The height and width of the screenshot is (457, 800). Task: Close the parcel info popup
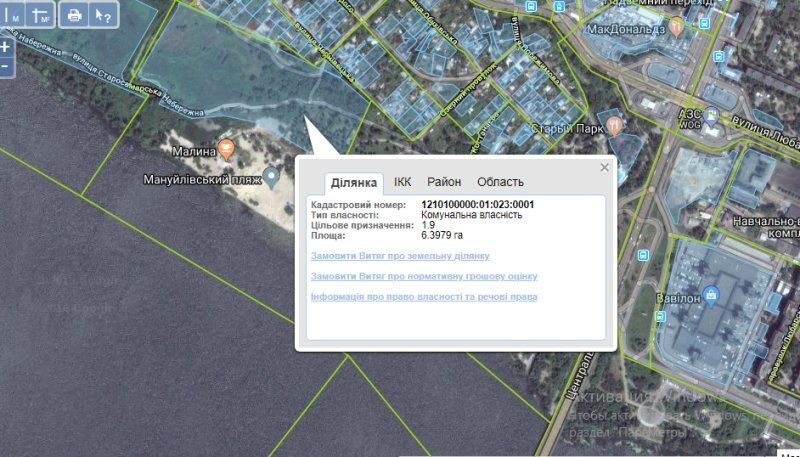[x=604, y=167]
